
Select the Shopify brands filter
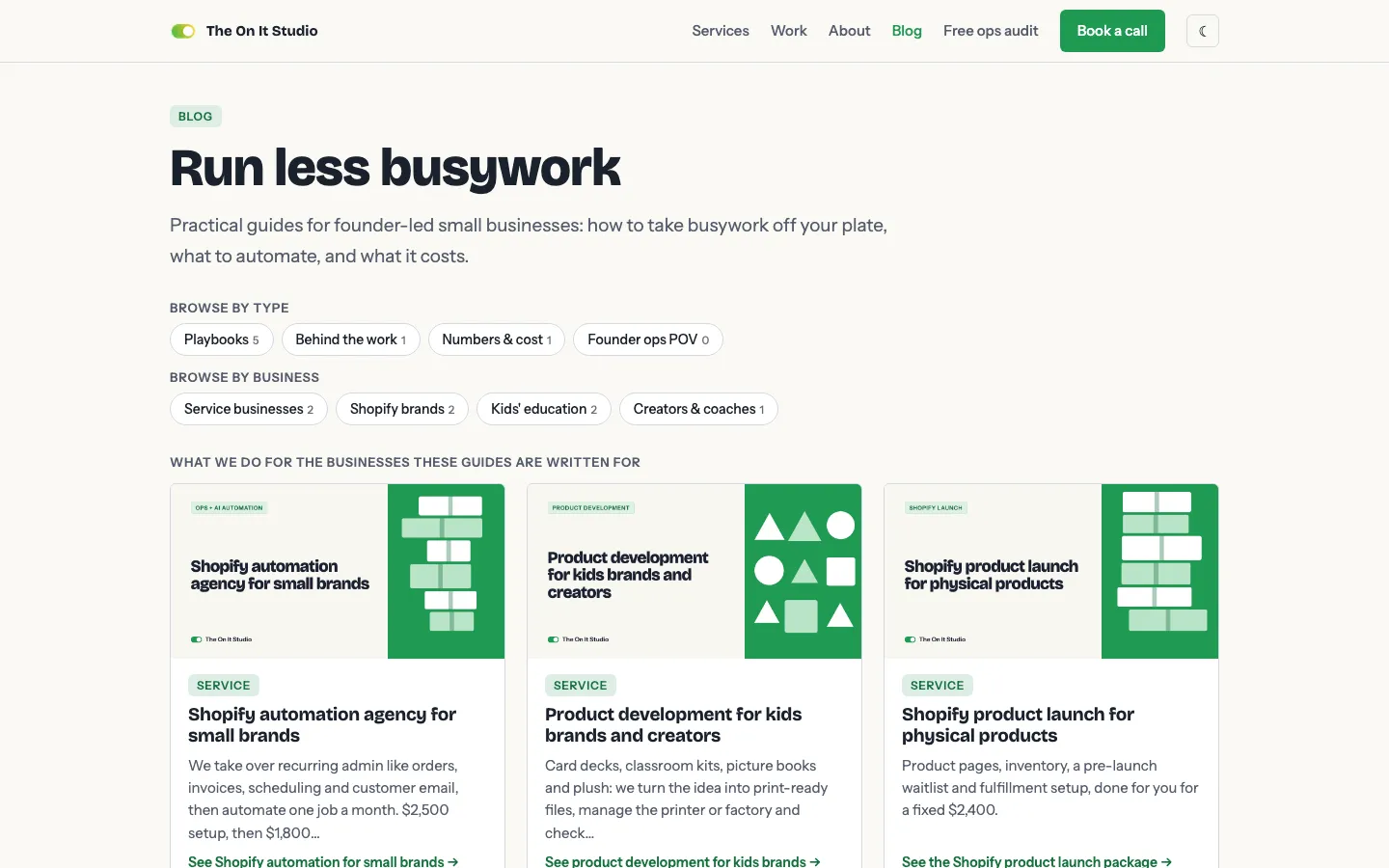(x=402, y=409)
